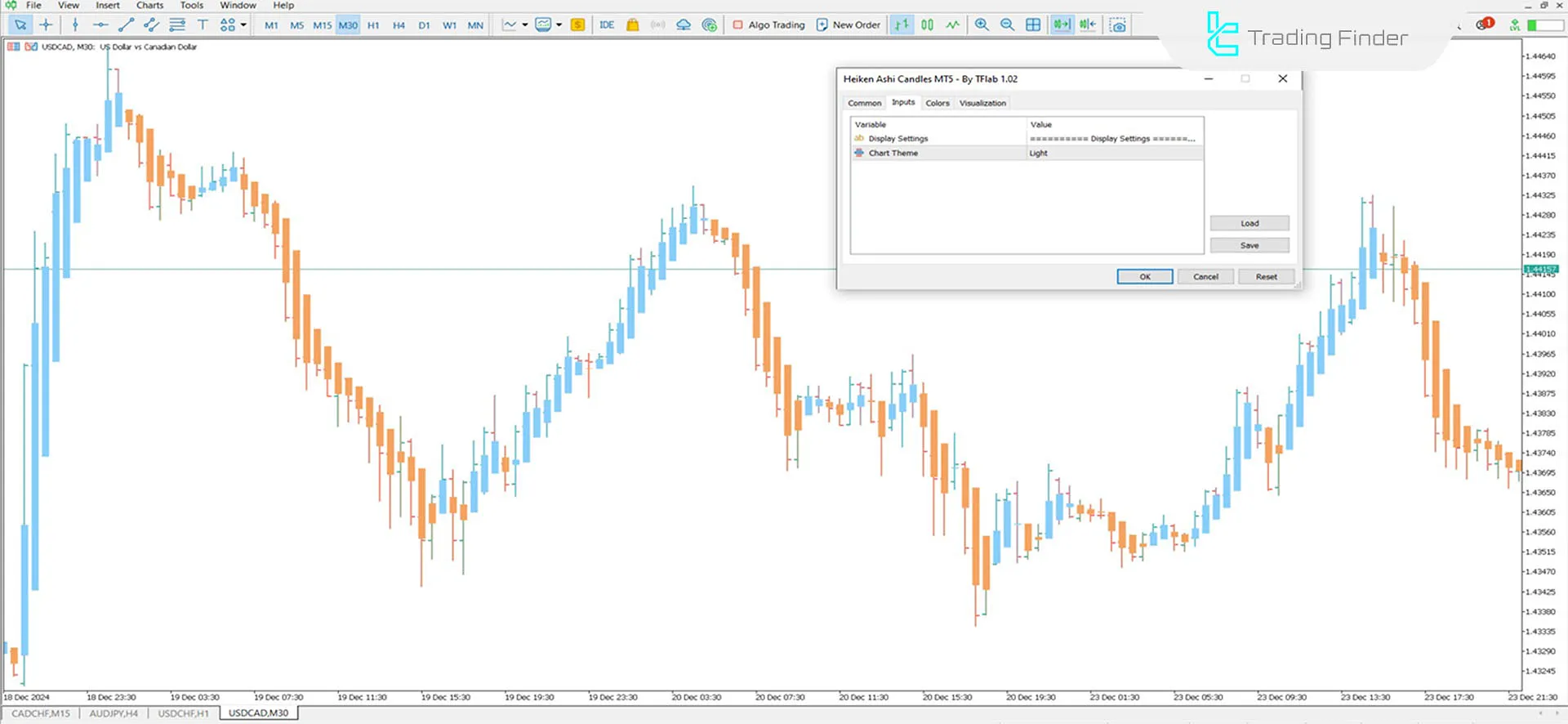Screen dimensions: 1568x724
Task: Open the Charts menu
Action: point(149,6)
